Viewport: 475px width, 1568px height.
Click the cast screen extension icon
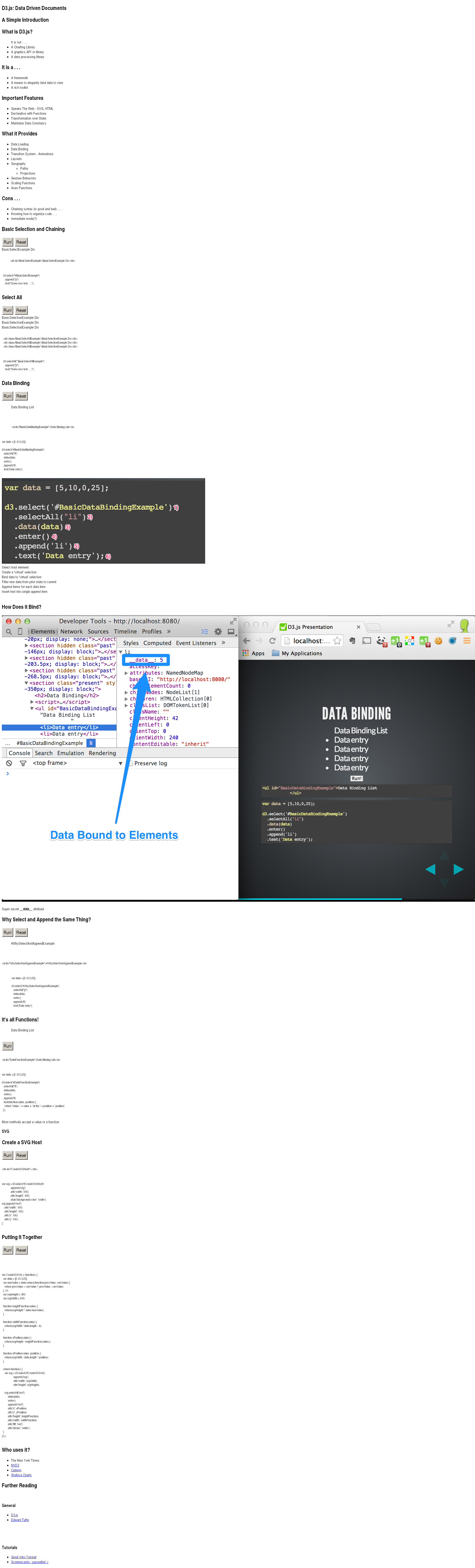tap(367, 640)
